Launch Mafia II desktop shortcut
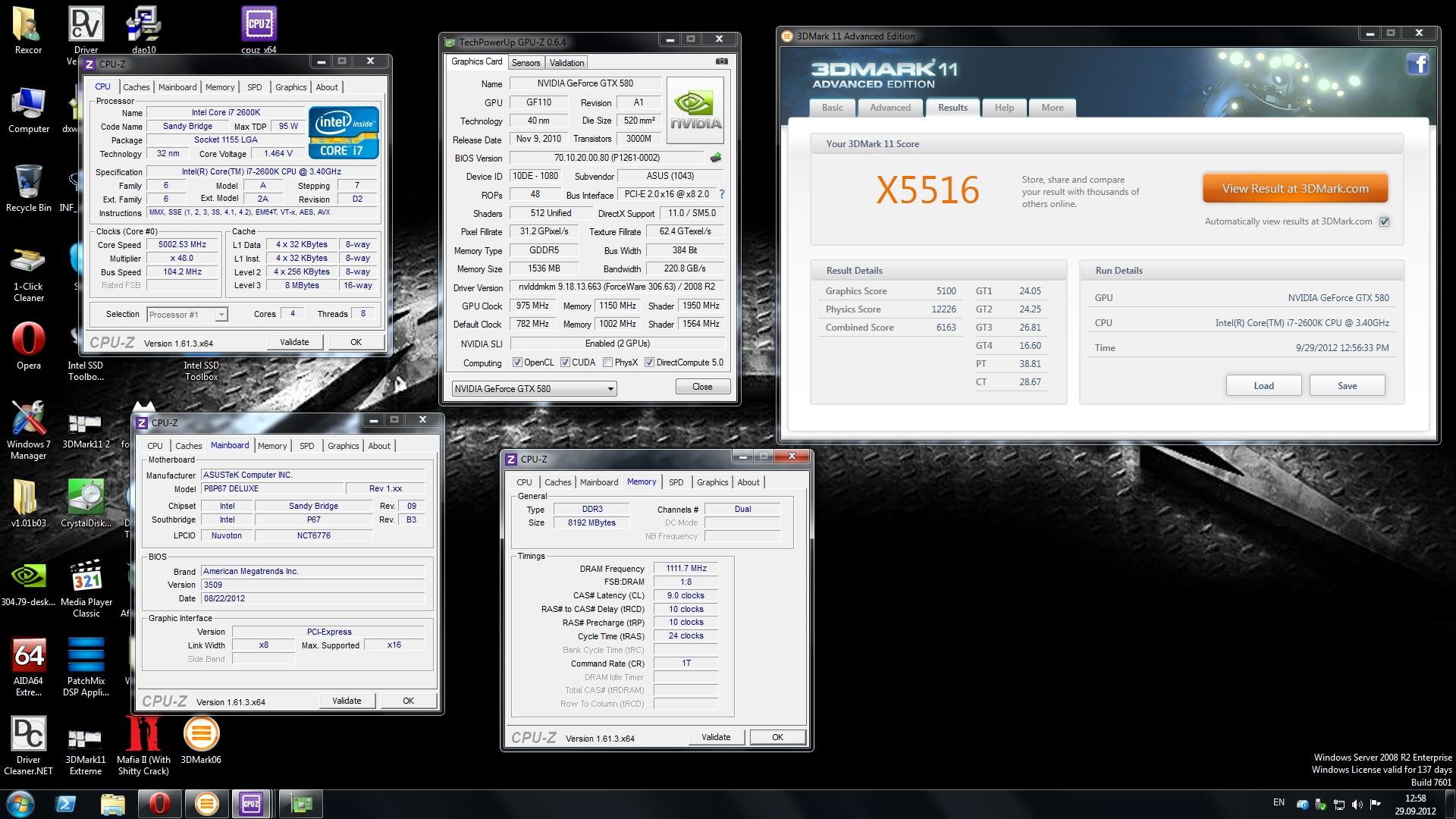Image resolution: width=1456 pixels, height=819 pixels. (x=143, y=746)
